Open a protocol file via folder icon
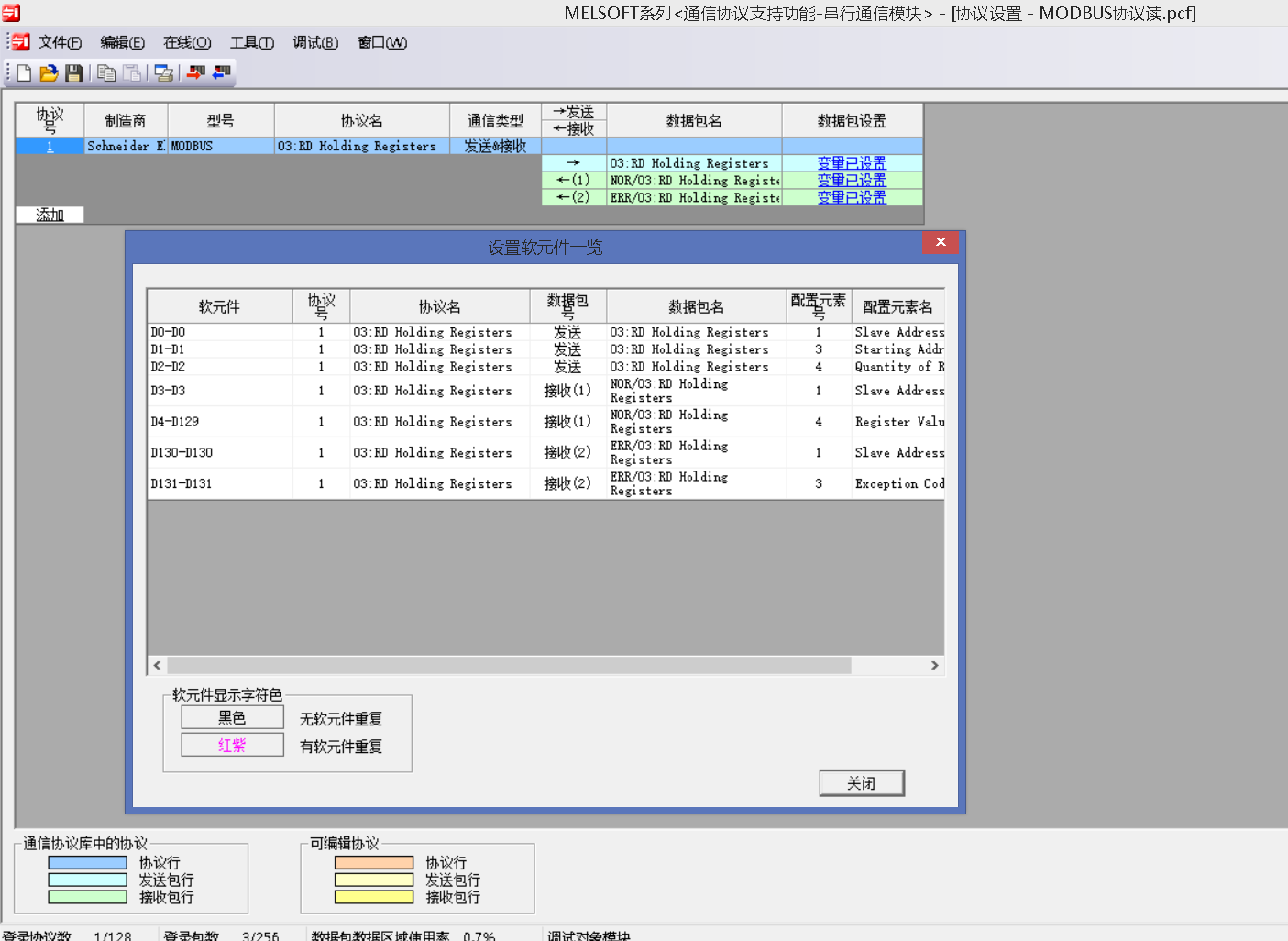Viewport: 1288px width, 941px height. (x=49, y=73)
